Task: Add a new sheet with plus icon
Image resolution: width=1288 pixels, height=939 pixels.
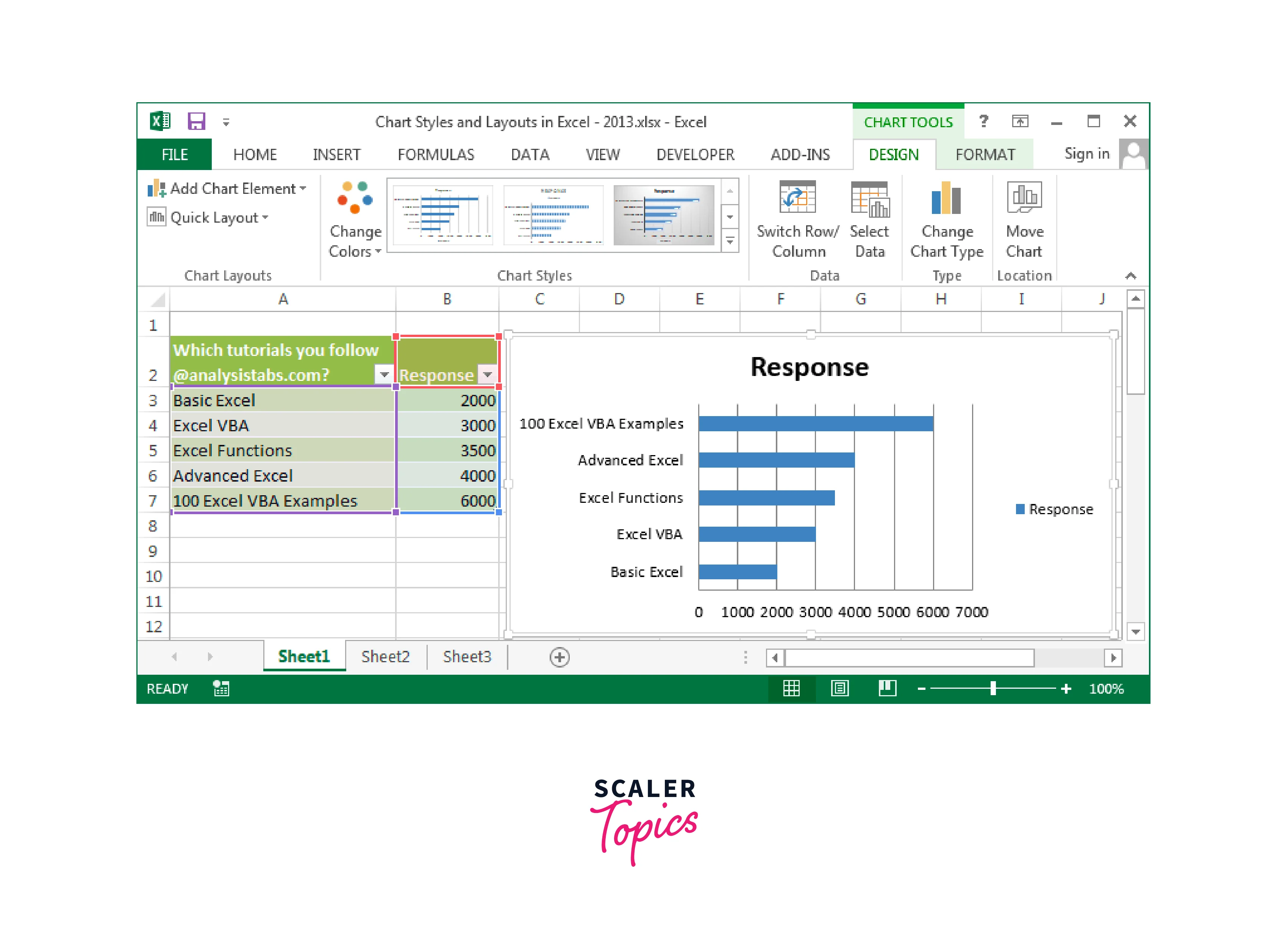Action: (560, 658)
